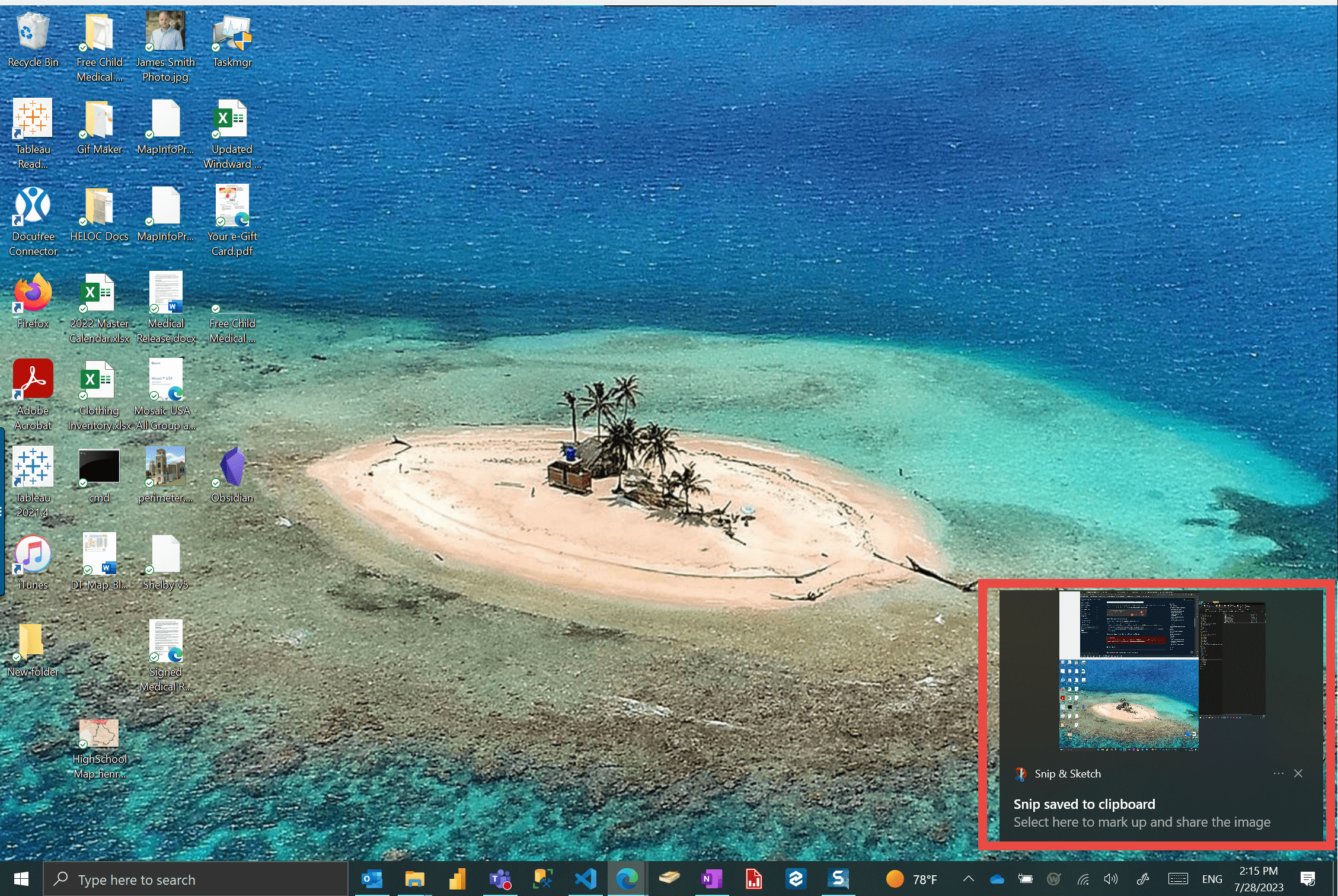Select Signed Medical R... PDF file
1338x896 pixels.
(x=165, y=657)
